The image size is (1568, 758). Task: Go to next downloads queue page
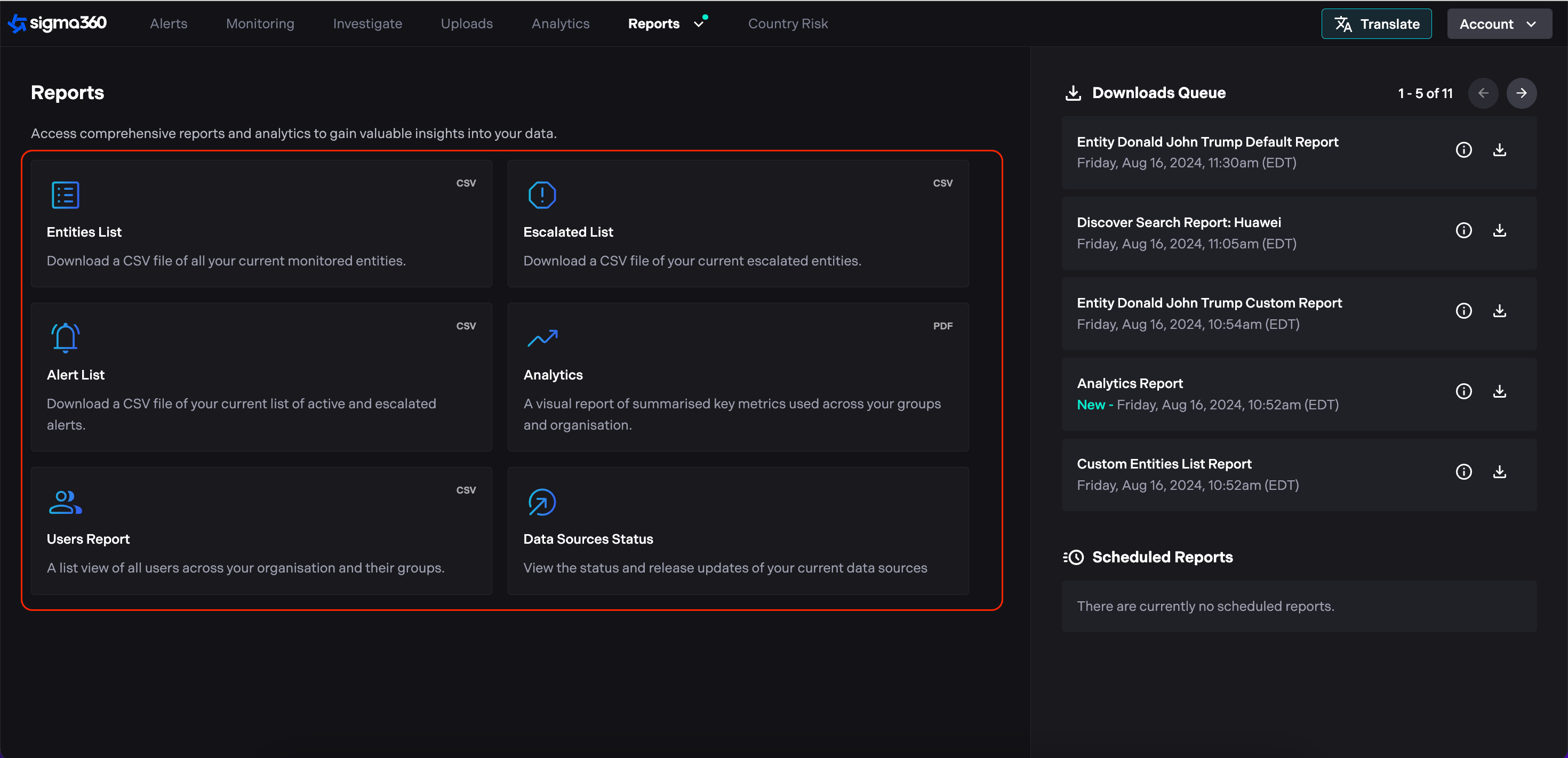(x=1521, y=93)
